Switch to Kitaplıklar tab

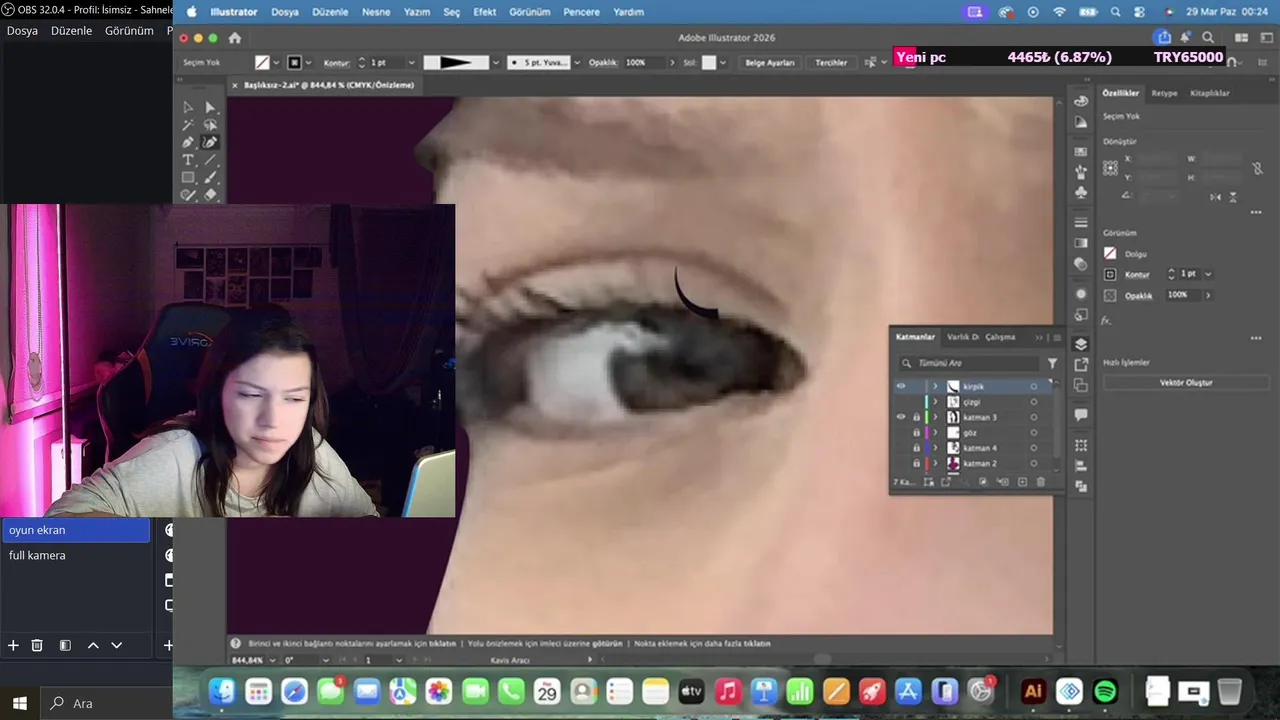pos(1209,93)
